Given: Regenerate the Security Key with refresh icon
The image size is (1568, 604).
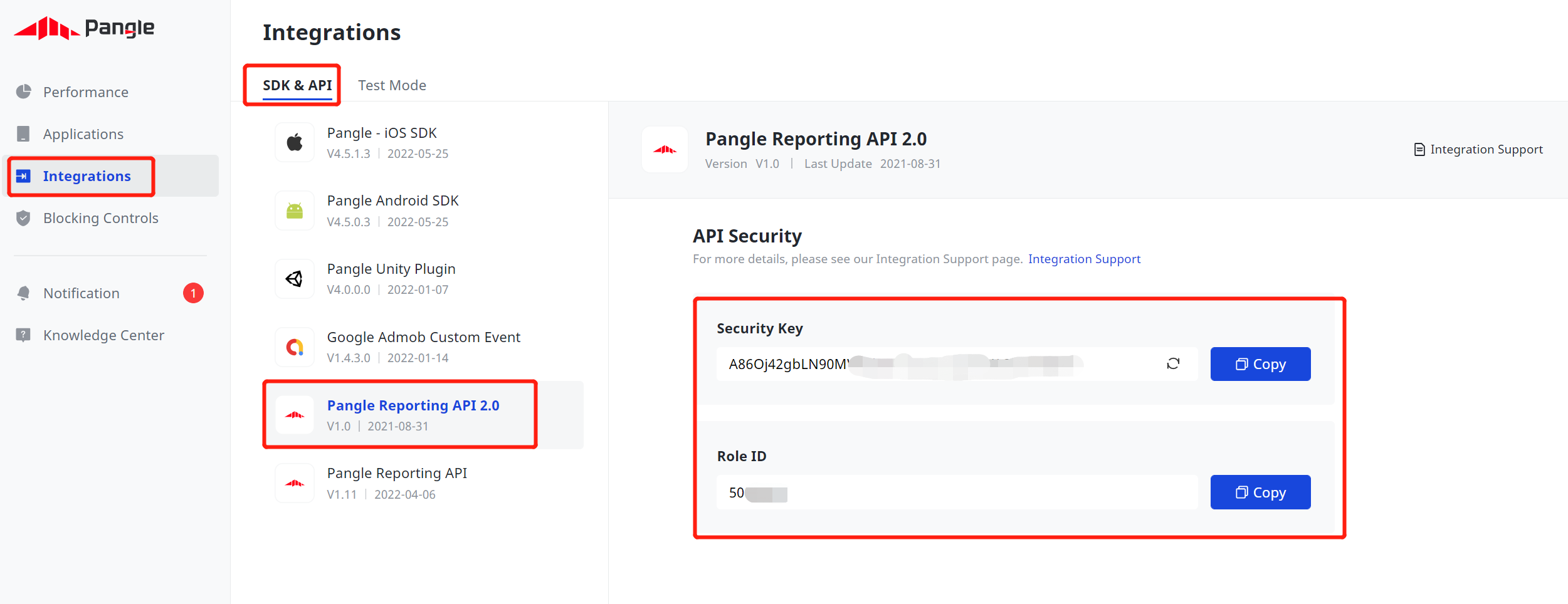Looking at the screenshot, I should 1172,364.
